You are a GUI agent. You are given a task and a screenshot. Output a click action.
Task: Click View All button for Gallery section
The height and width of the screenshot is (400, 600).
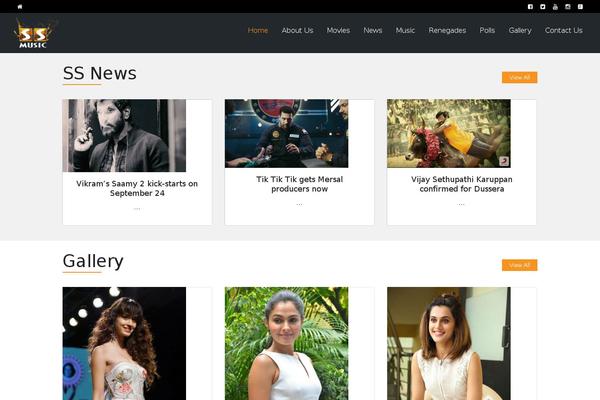click(x=520, y=265)
